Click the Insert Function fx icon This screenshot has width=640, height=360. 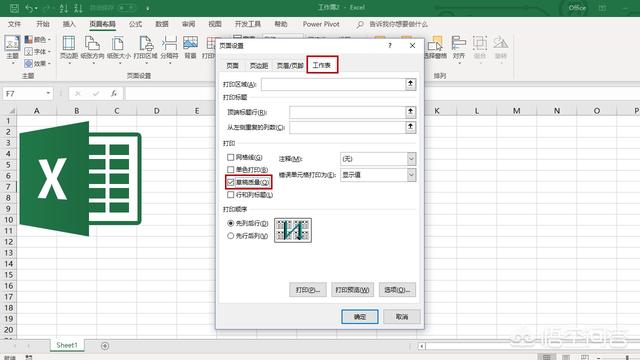114,94
